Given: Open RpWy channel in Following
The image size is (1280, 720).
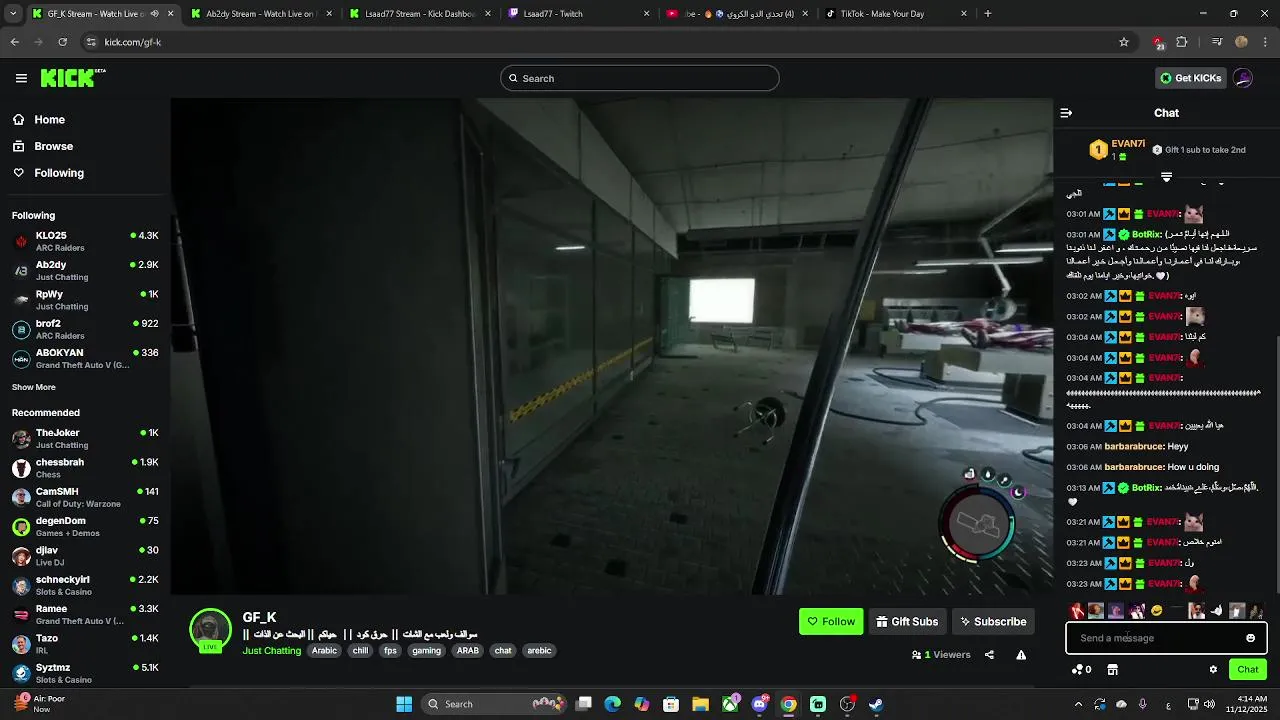Looking at the screenshot, I should tap(85, 299).
